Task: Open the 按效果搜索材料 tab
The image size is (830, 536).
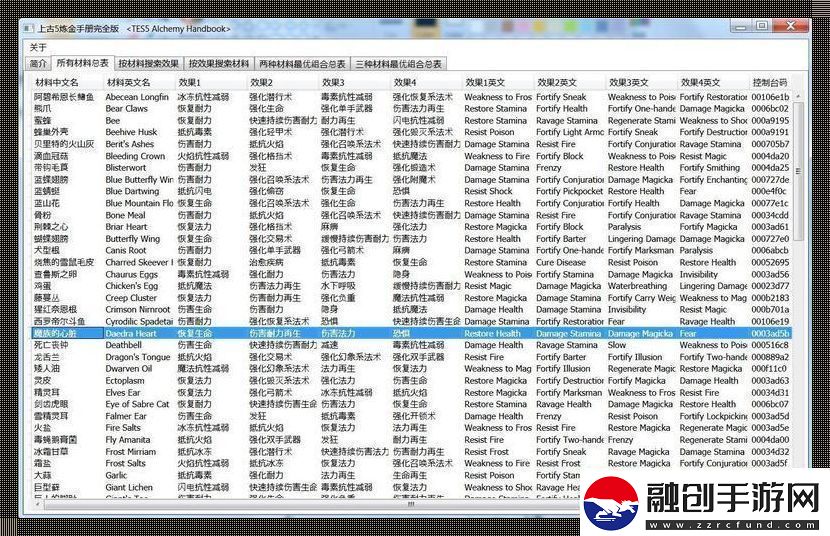Action: click(219, 64)
